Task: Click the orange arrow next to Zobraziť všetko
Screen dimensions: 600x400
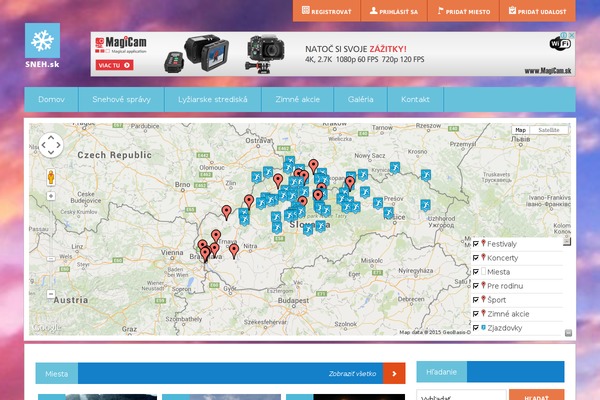Action: [394, 373]
